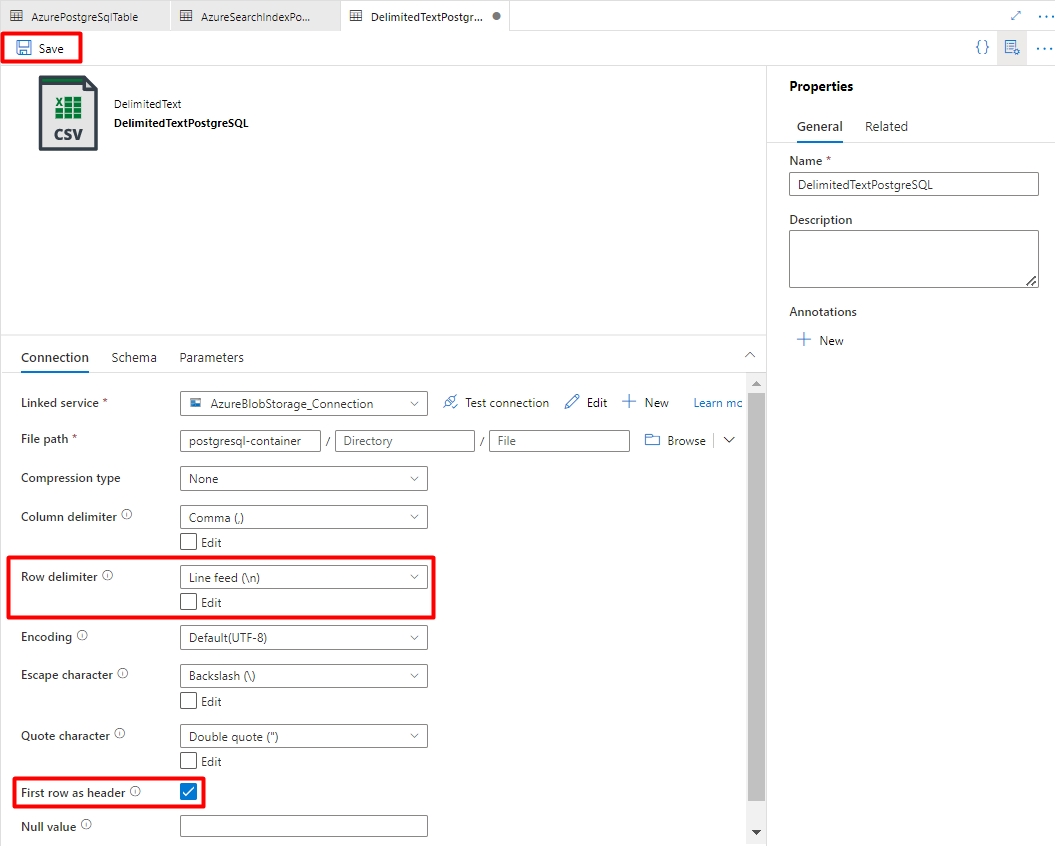Open the General tab in Properties
Image resolution: width=1055 pixels, height=846 pixels.
tap(820, 127)
